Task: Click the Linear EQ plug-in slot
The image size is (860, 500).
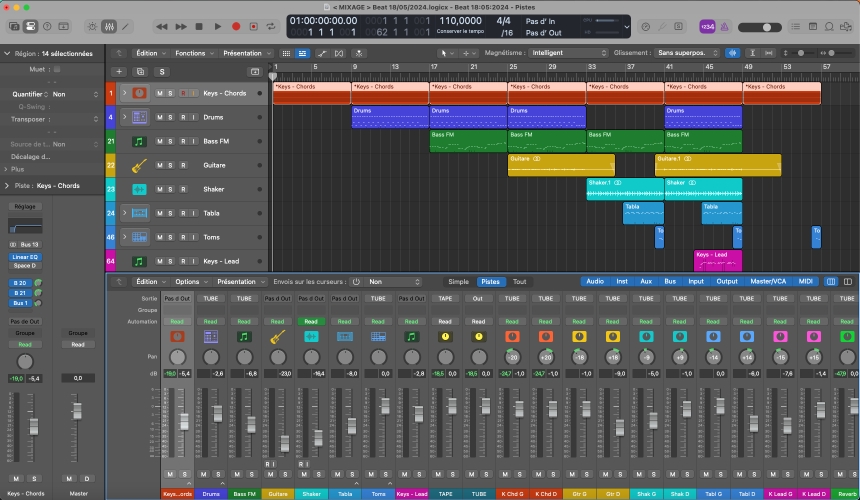Action: pos(25,257)
